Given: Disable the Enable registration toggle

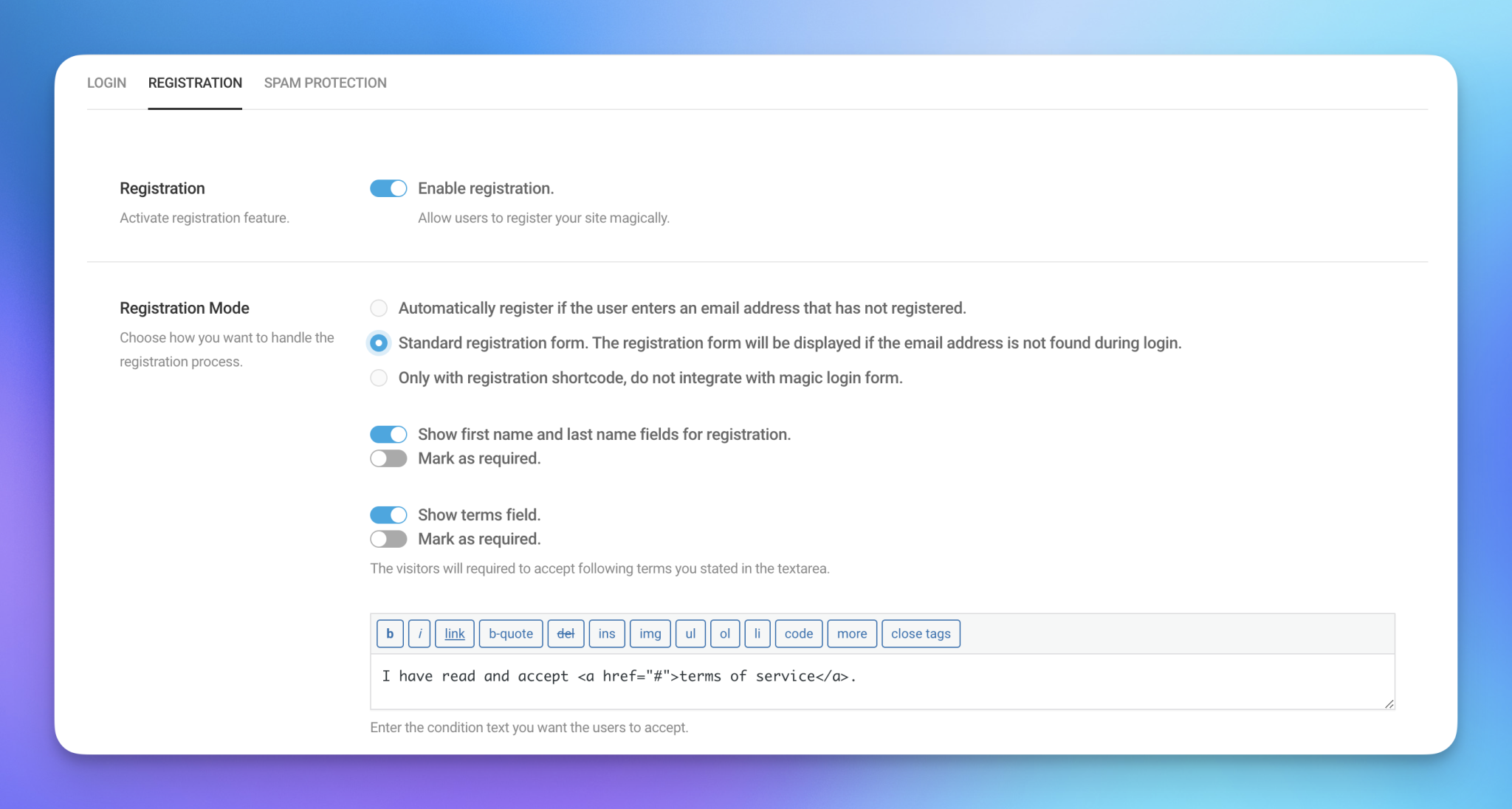Looking at the screenshot, I should [x=388, y=188].
